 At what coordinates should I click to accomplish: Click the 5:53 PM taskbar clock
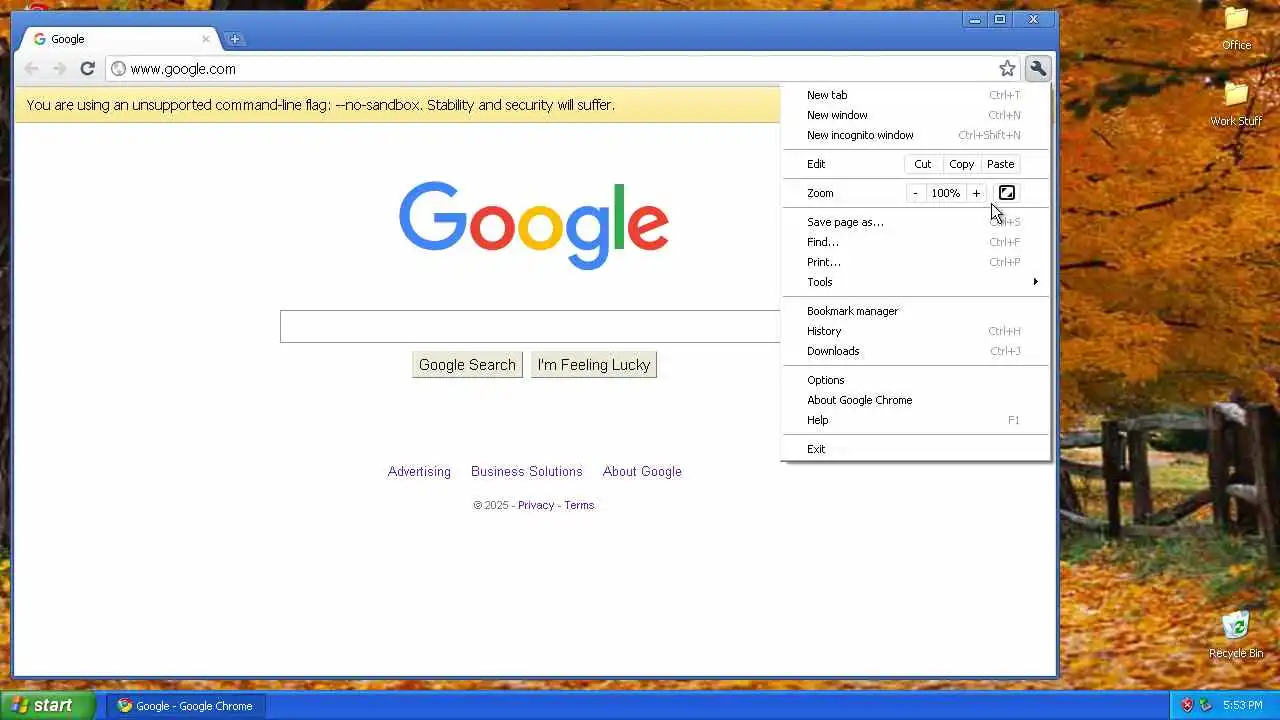click(x=1242, y=705)
